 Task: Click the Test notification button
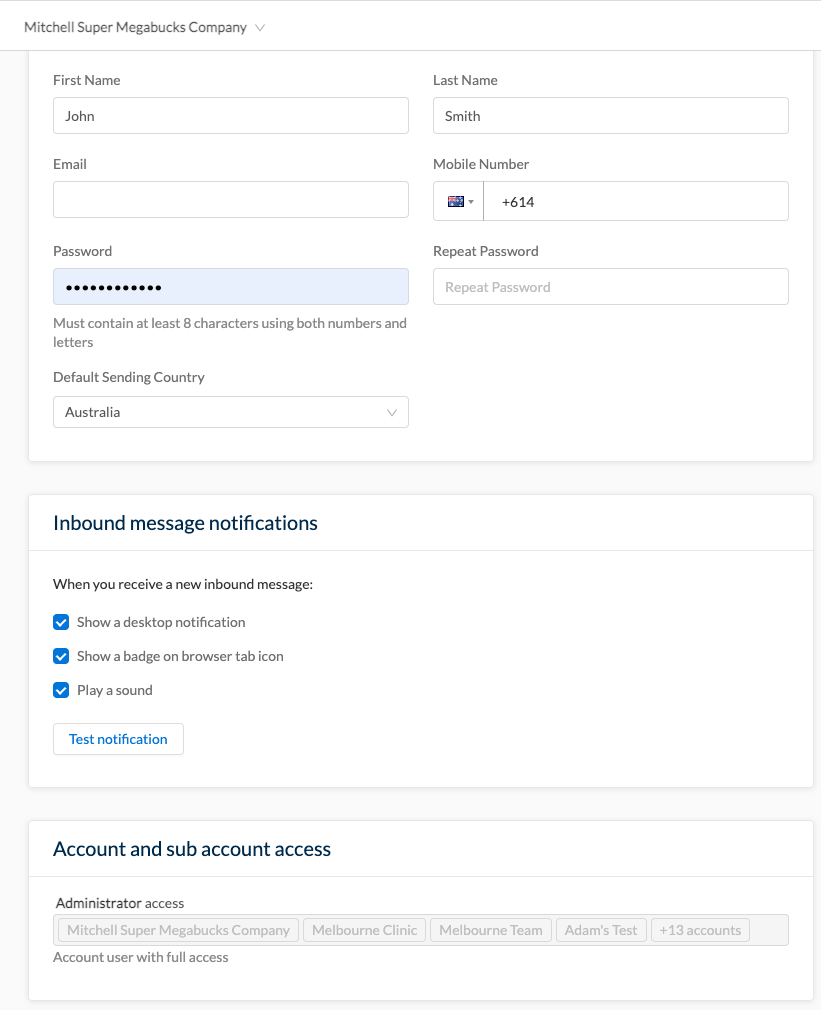click(x=118, y=738)
